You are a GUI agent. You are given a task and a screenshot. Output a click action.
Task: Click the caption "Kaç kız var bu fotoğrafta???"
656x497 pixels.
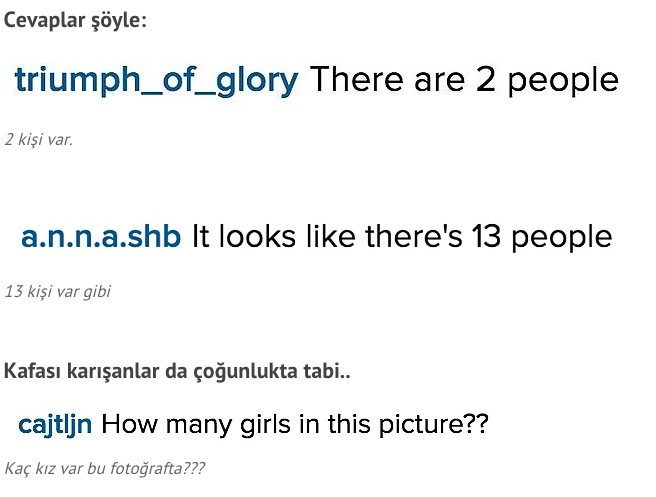pyautogui.click(x=104, y=467)
